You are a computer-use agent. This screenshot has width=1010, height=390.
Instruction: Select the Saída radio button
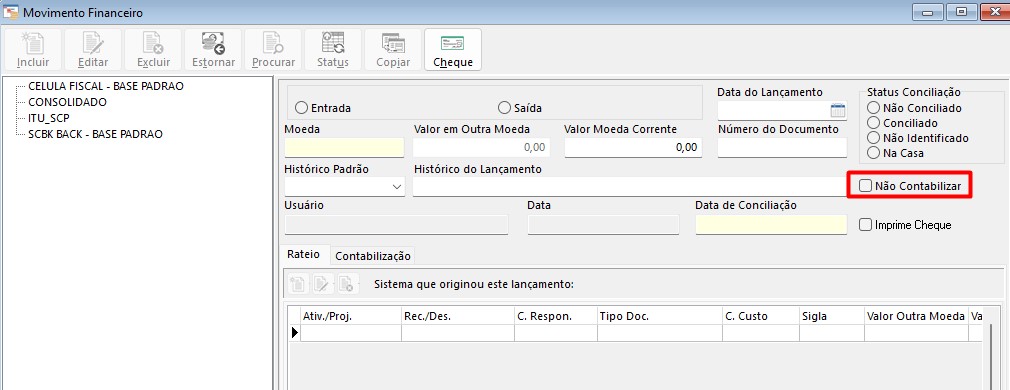pos(504,108)
